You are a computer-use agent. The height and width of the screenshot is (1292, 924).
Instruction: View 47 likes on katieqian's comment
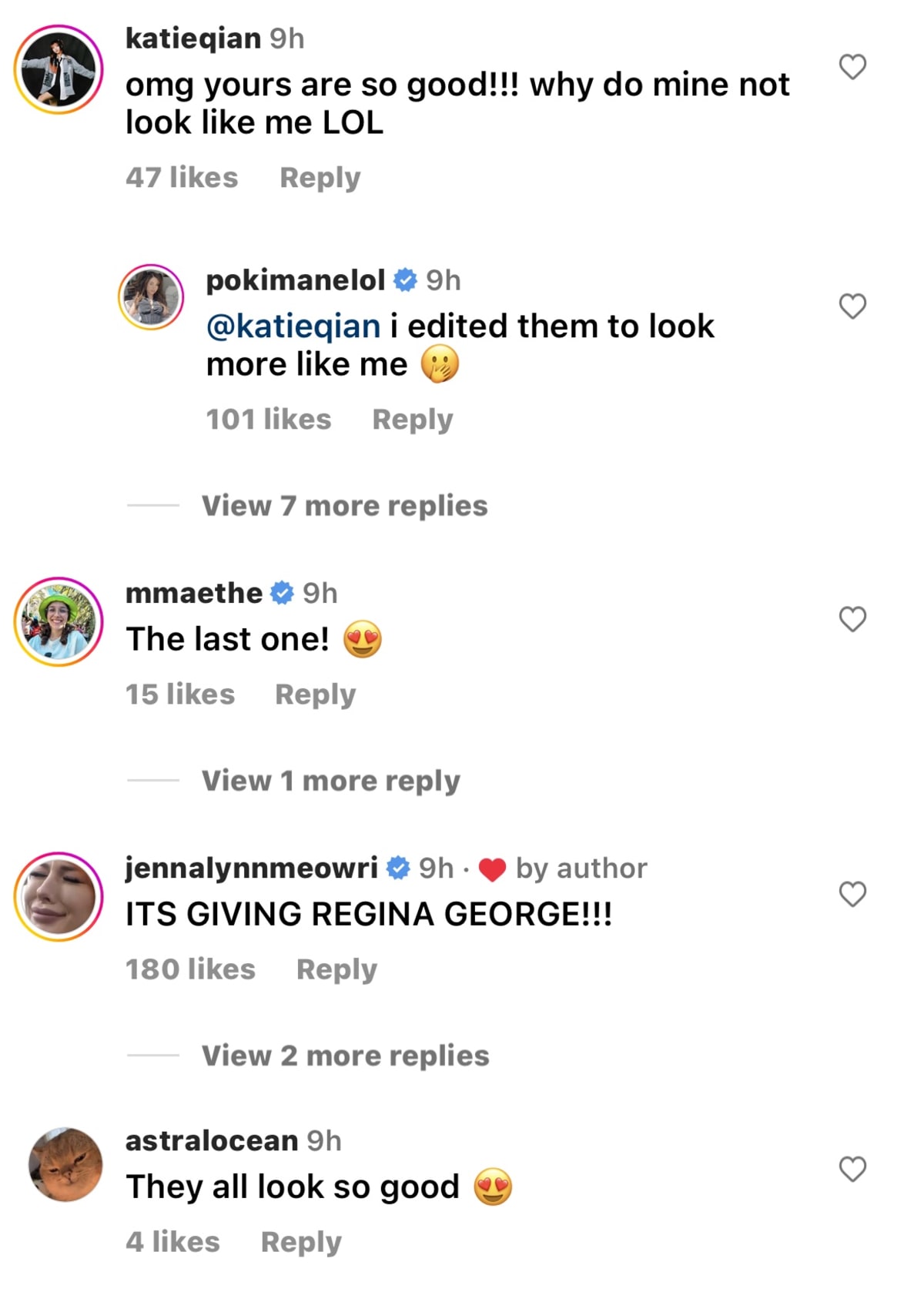click(182, 177)
